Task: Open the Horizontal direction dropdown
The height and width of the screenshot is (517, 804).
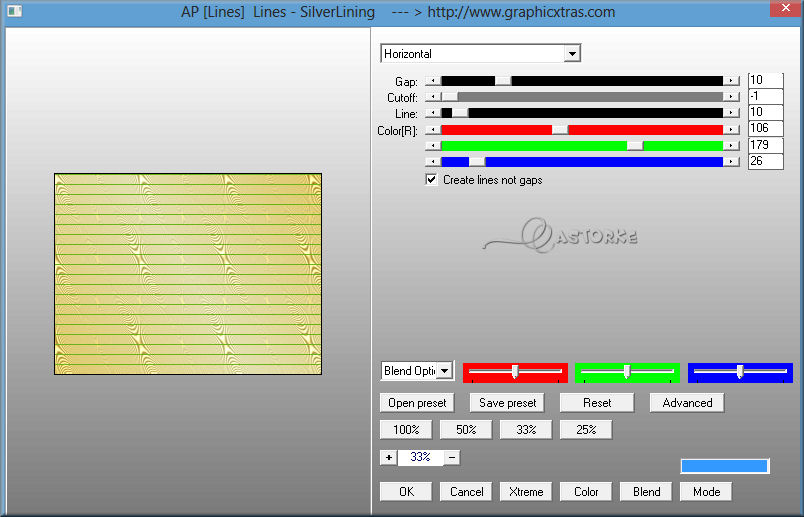Action: (572, 53)
